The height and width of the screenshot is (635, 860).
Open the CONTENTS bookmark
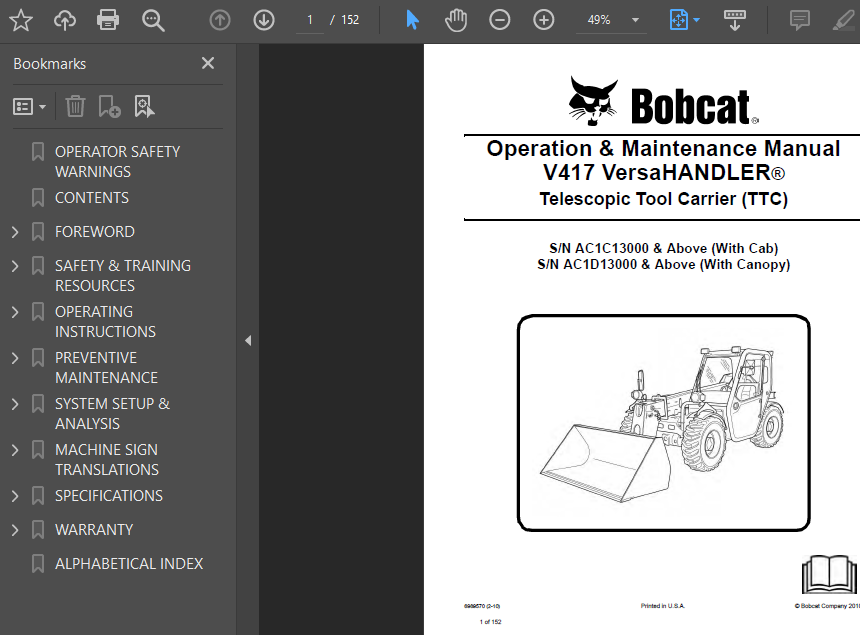click(x=92, y=197)
